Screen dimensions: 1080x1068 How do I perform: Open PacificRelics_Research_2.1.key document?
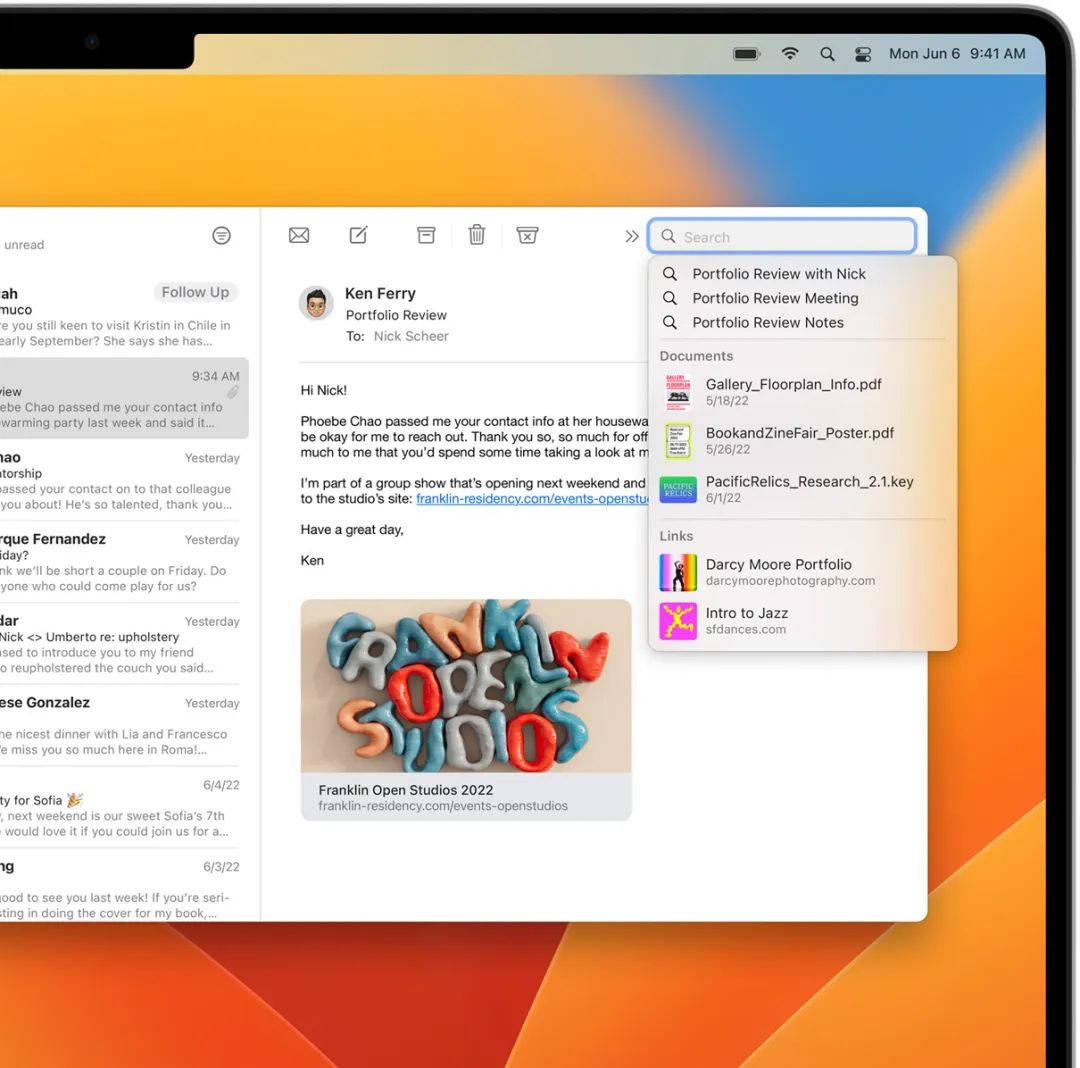(808, 489)
